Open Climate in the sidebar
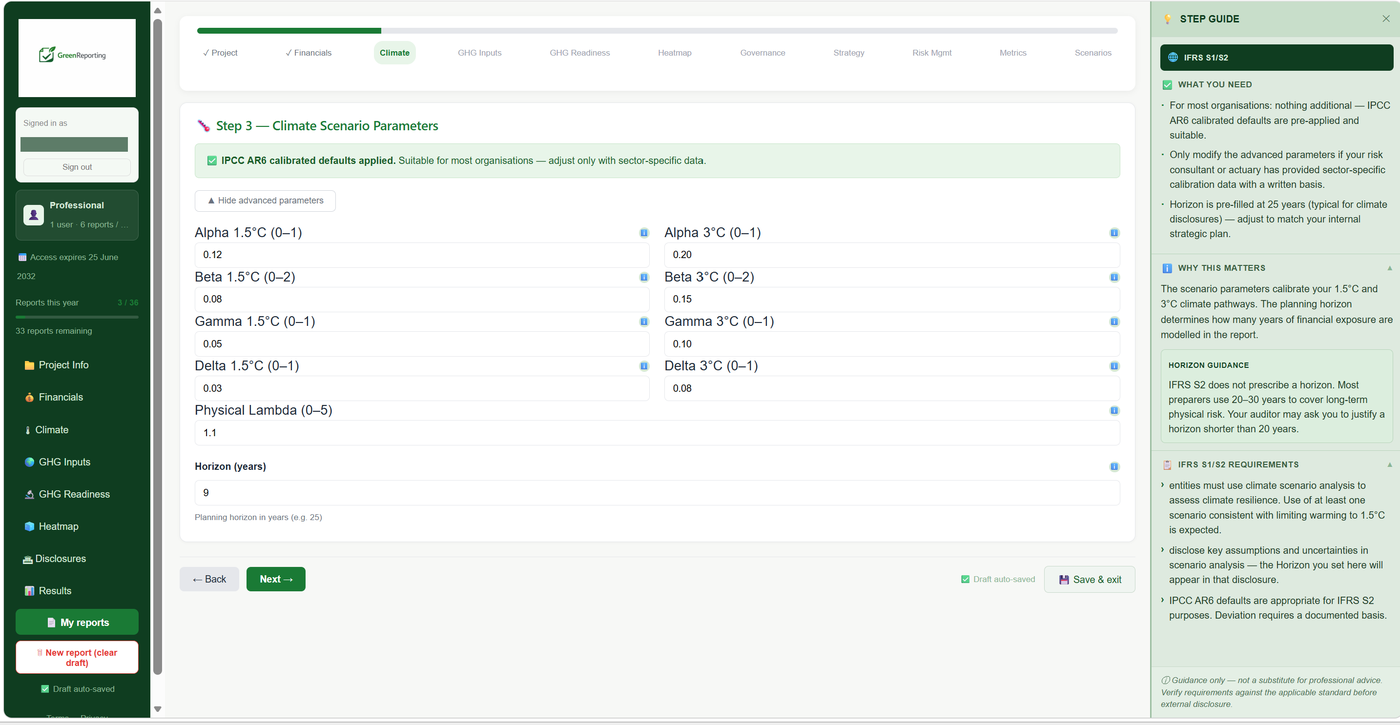This screenshot has height=725, width=1400. coord(77,430)
